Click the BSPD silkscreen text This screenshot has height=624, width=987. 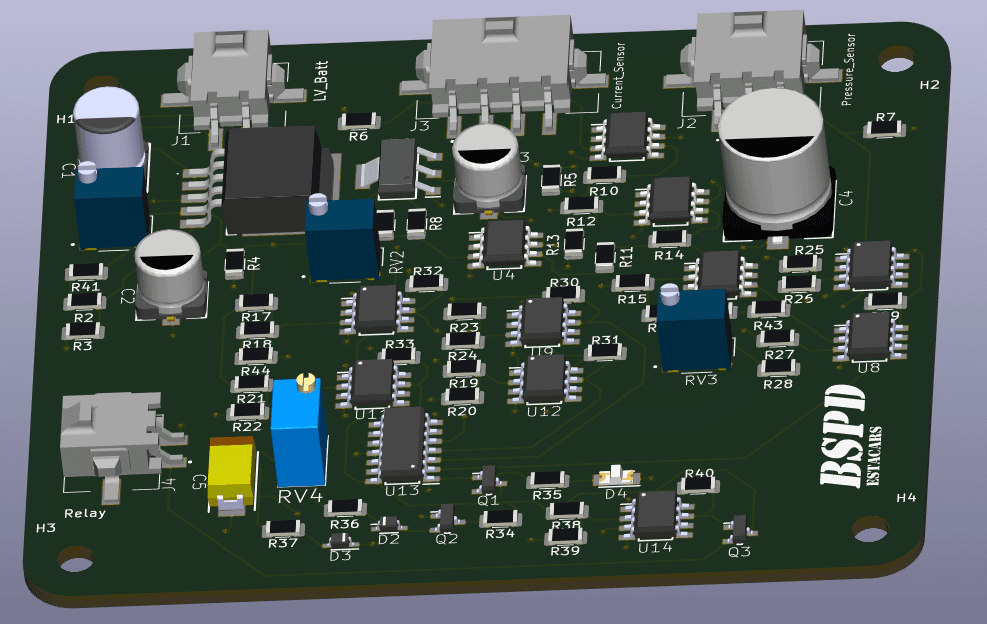click(x=842, y=436)
